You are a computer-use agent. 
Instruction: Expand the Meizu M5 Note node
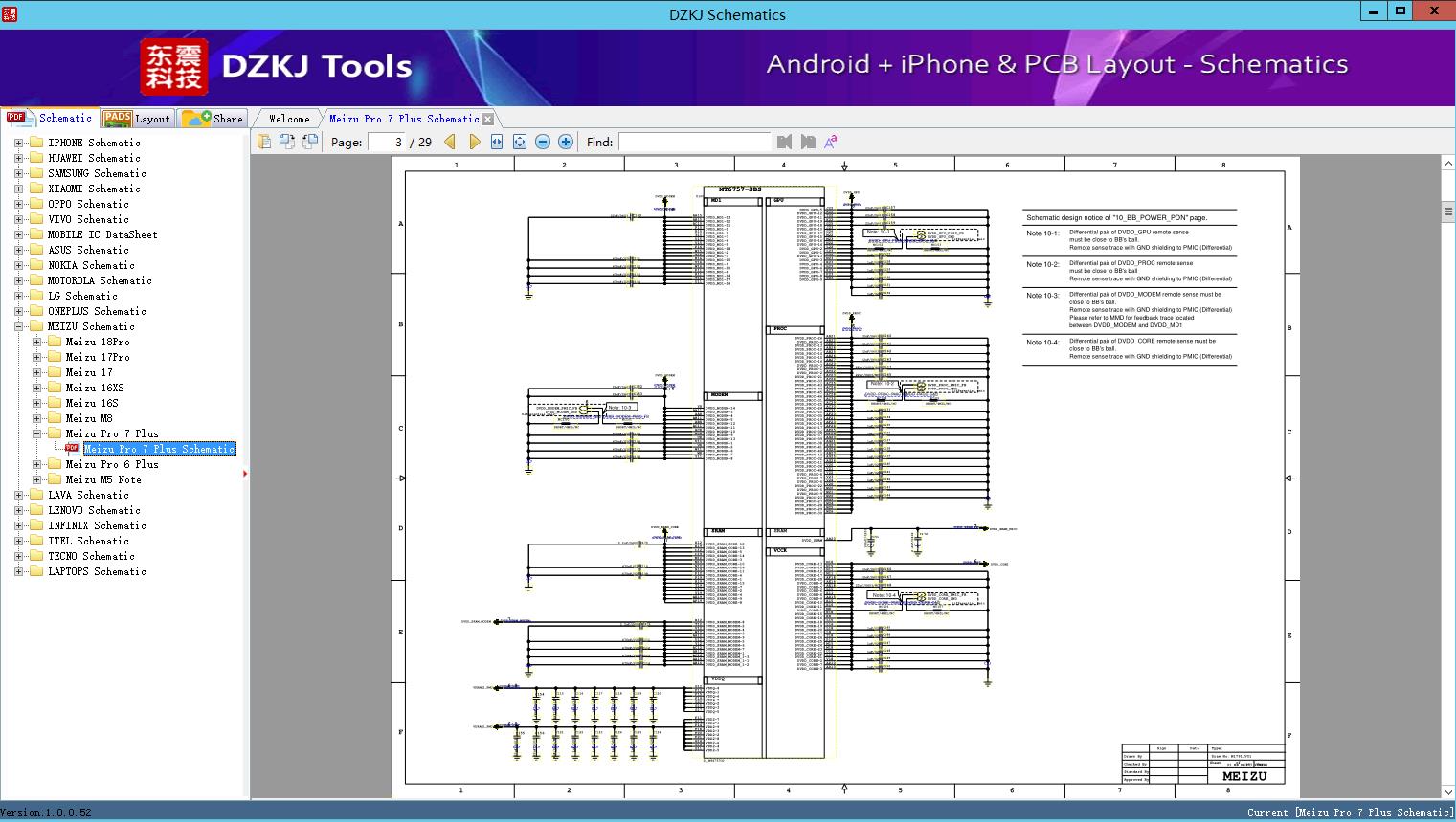tap(36, 479)
